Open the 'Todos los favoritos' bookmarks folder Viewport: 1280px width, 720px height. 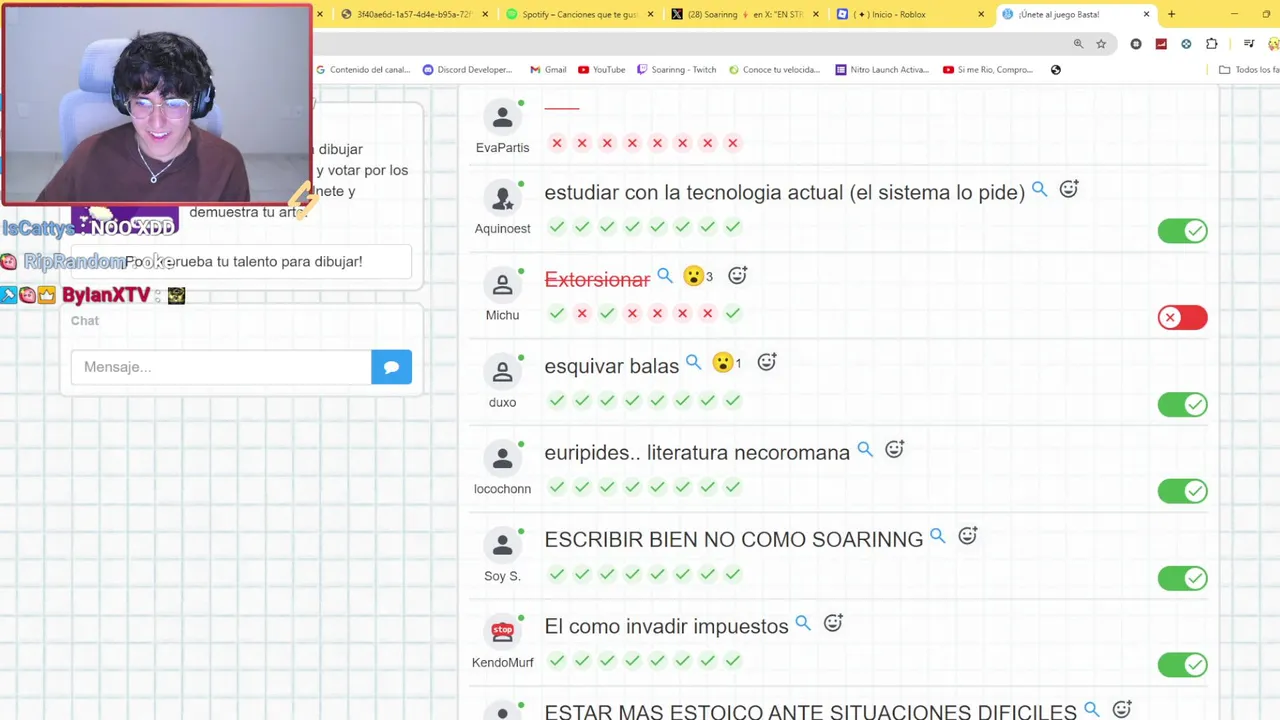click(x=1249, y=70)
